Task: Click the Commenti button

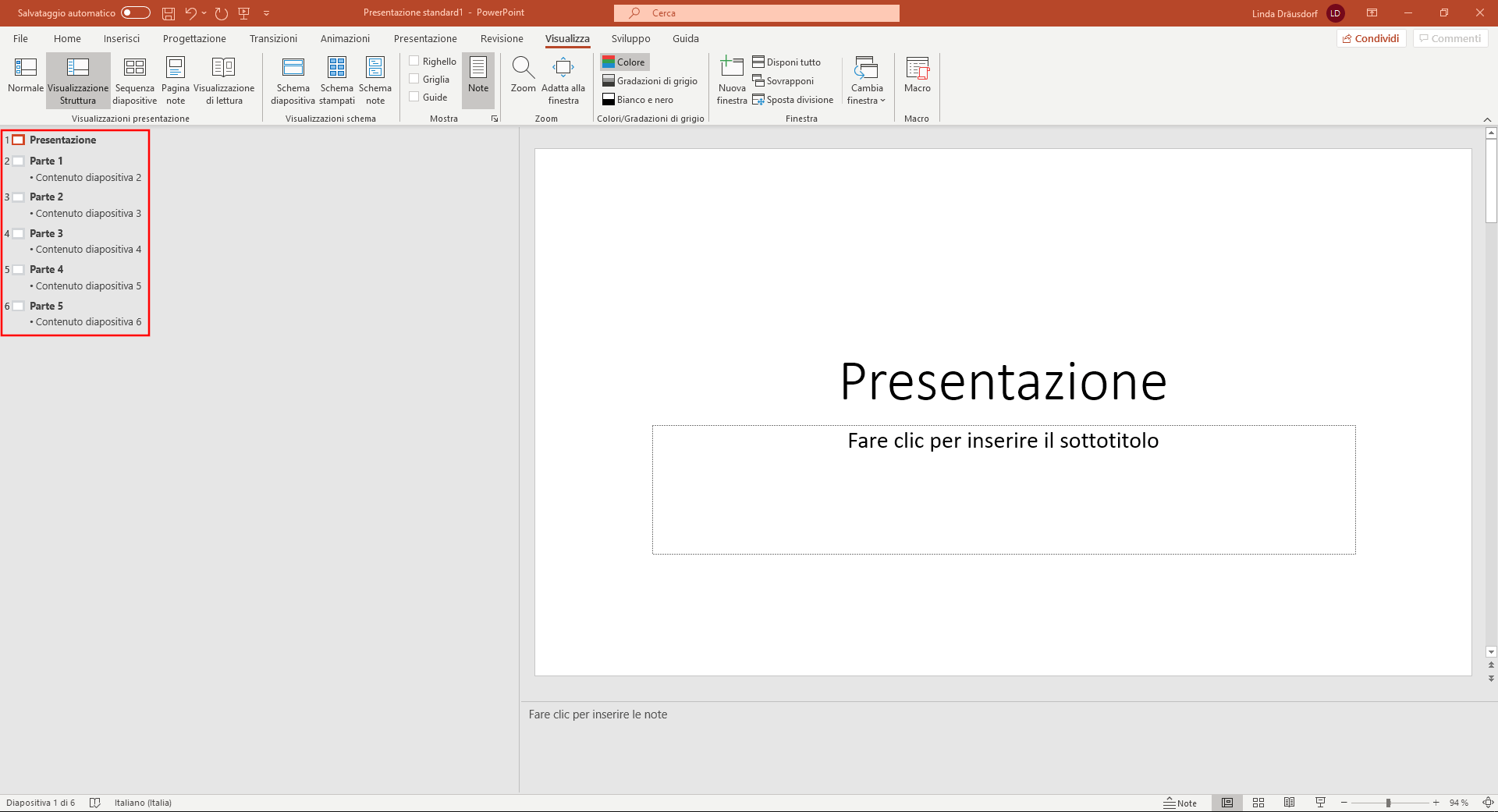Action: 1450,38
